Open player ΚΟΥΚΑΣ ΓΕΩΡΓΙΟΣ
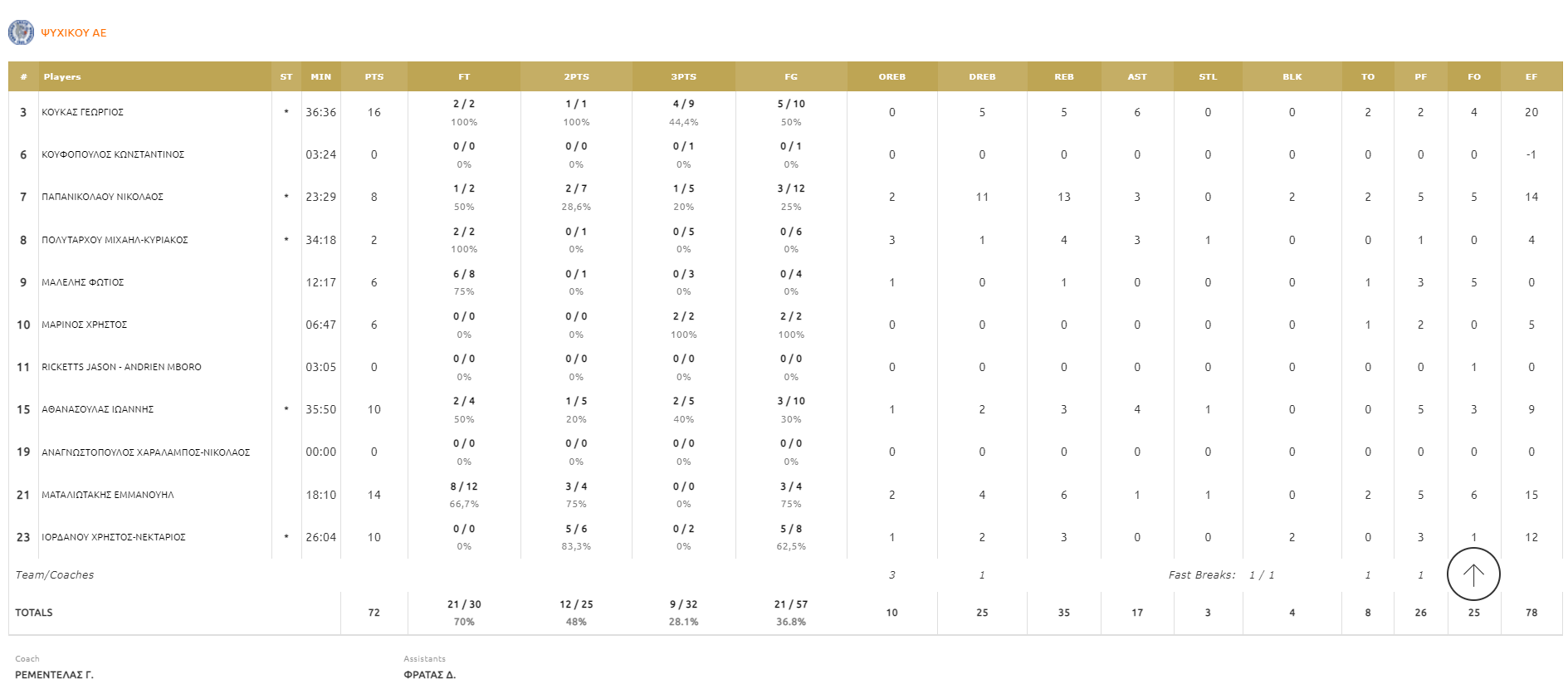Screen dimensions: 1568x684 [83, 112]
